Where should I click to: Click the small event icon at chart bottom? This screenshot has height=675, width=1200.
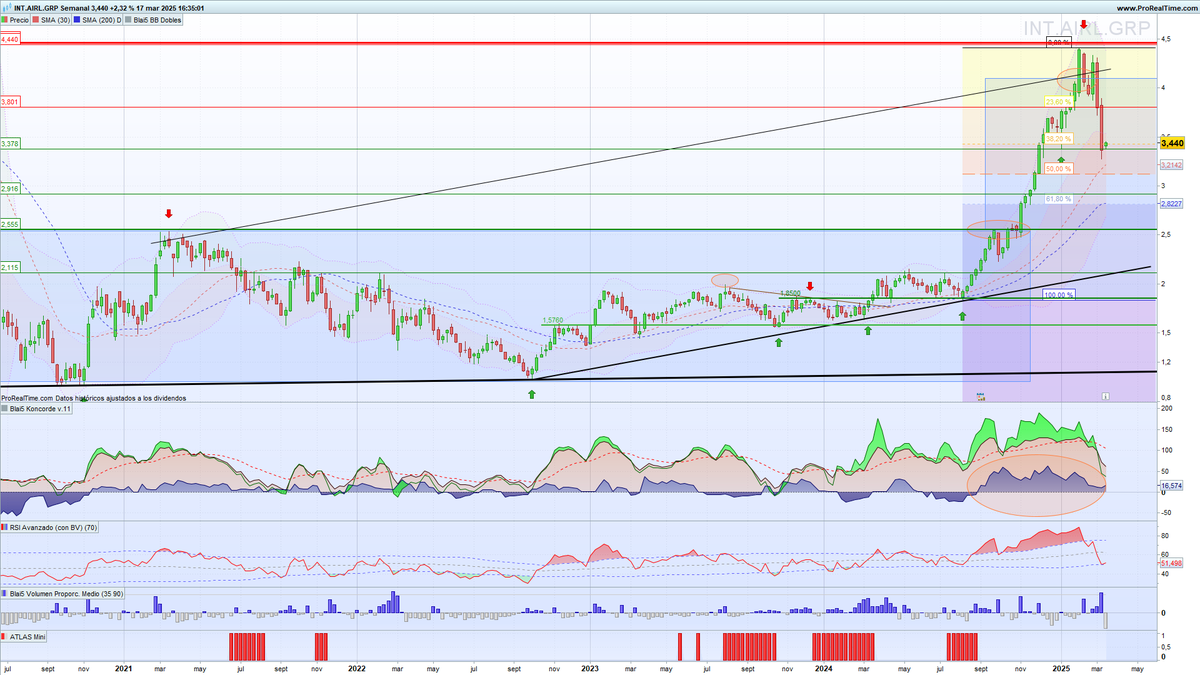[980, 396]
